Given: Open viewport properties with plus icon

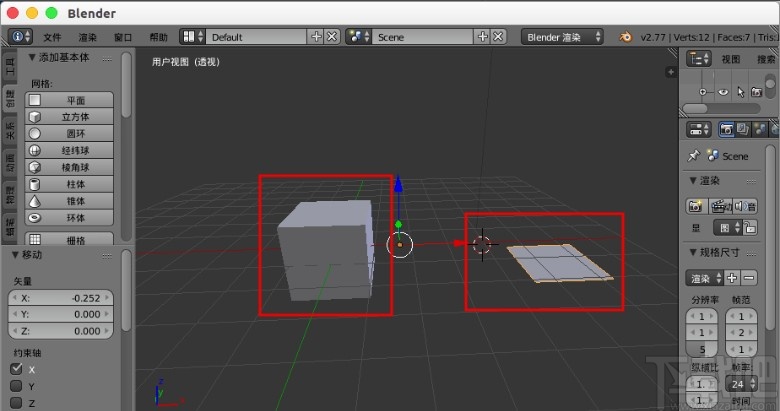Looking at the screenshot, I should click(671, 72).
